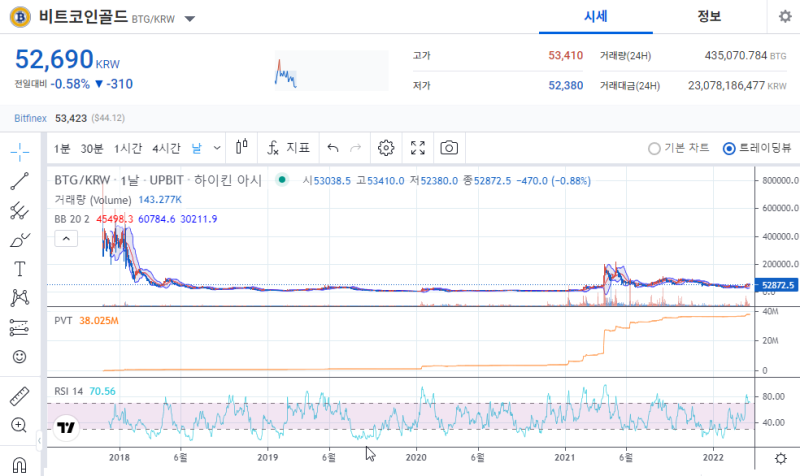The height and width of the screenshot is (476, 800).
Task: Select the text annotation tool
Action: click(x=19, y=269)
